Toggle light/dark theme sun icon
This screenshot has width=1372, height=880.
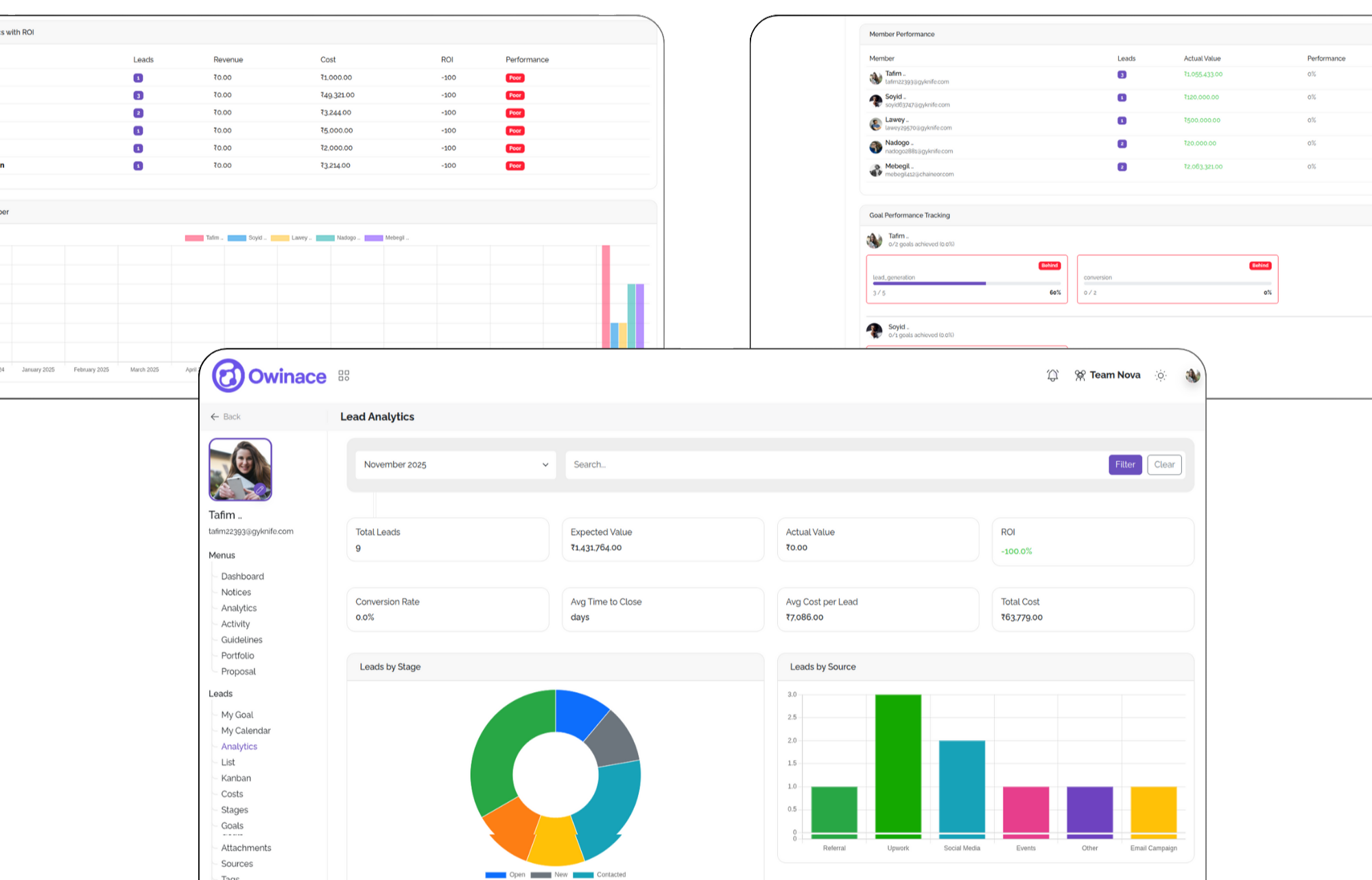[x=1160, y=375]
